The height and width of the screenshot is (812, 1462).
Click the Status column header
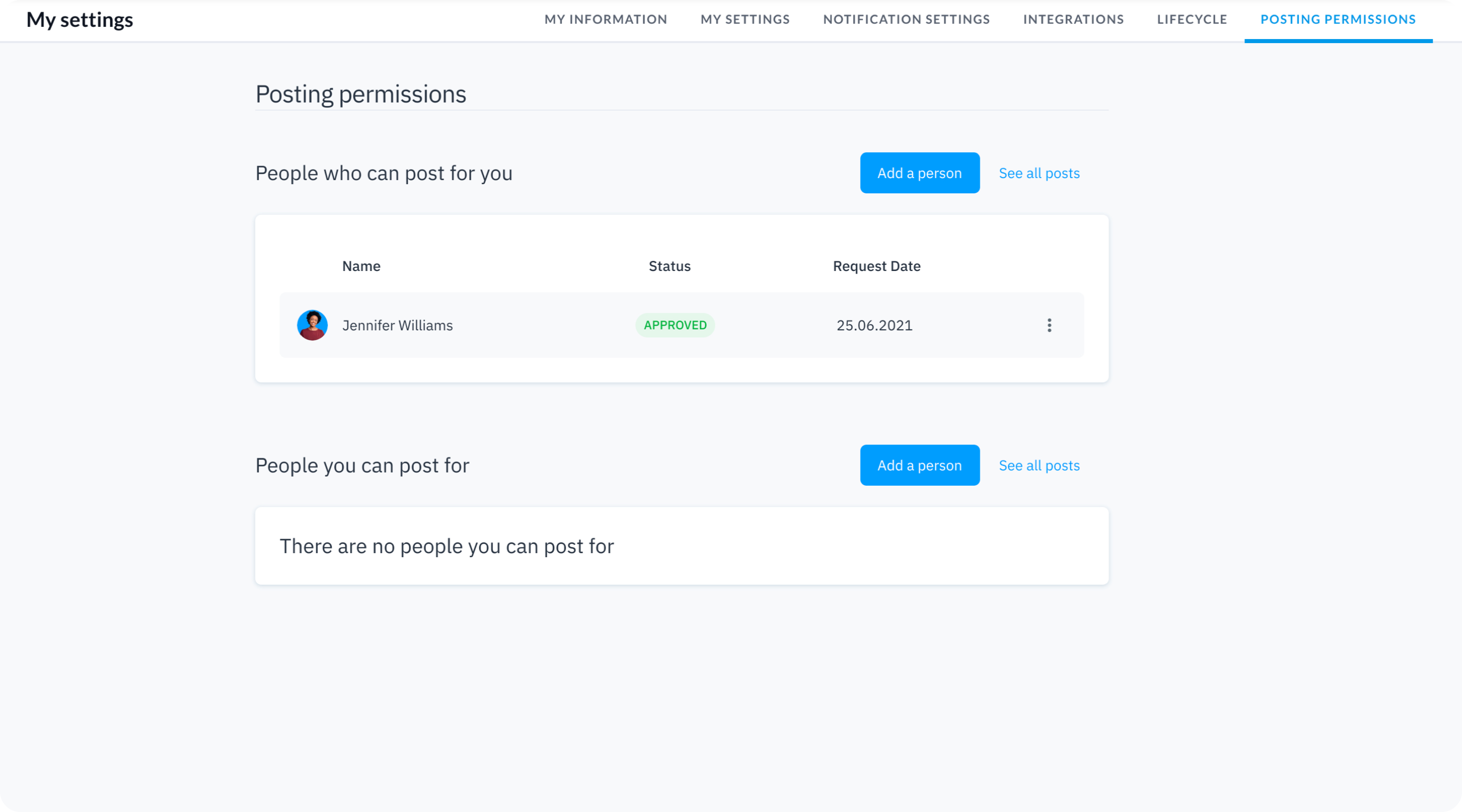coord(669,266)
